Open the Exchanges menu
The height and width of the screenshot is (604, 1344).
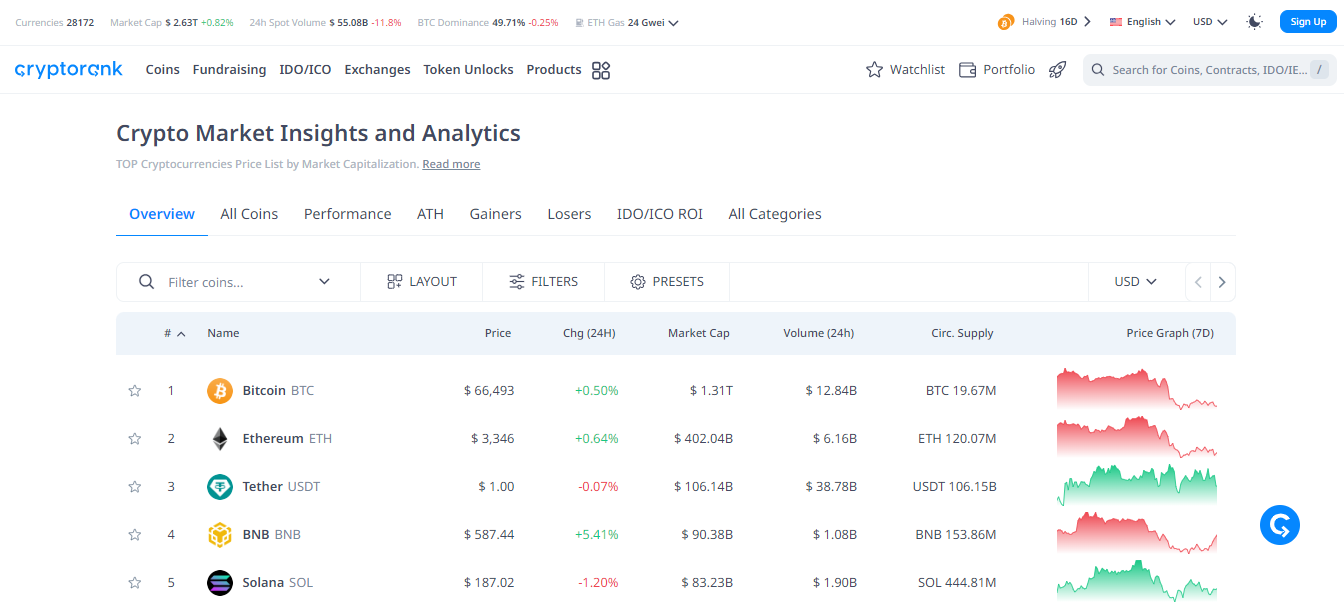point(377,70)
